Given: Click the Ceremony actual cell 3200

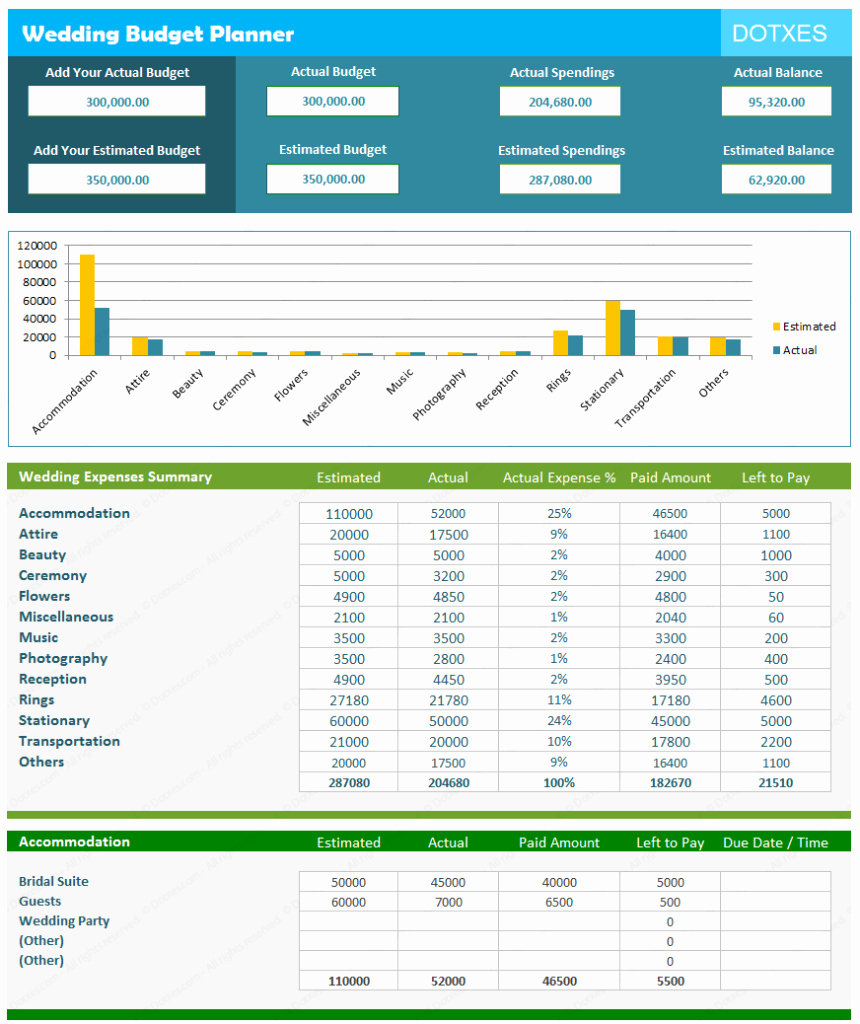Looking at the screenshot, I should point(448,577).
